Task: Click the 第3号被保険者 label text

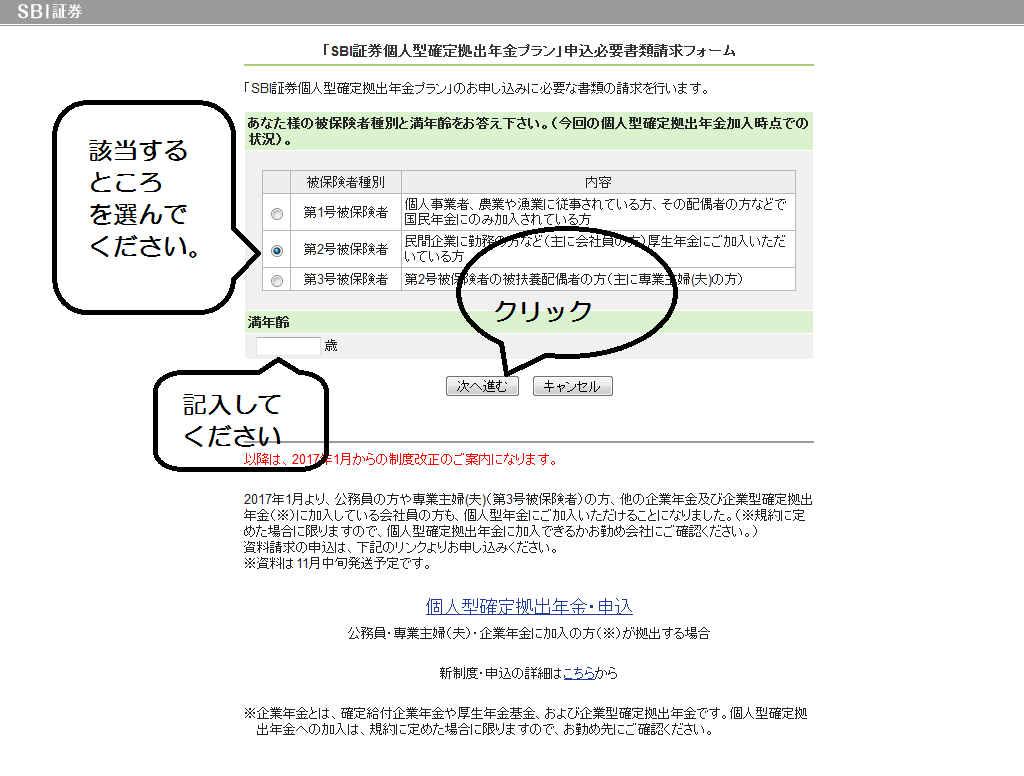Action: coord(345,280)
